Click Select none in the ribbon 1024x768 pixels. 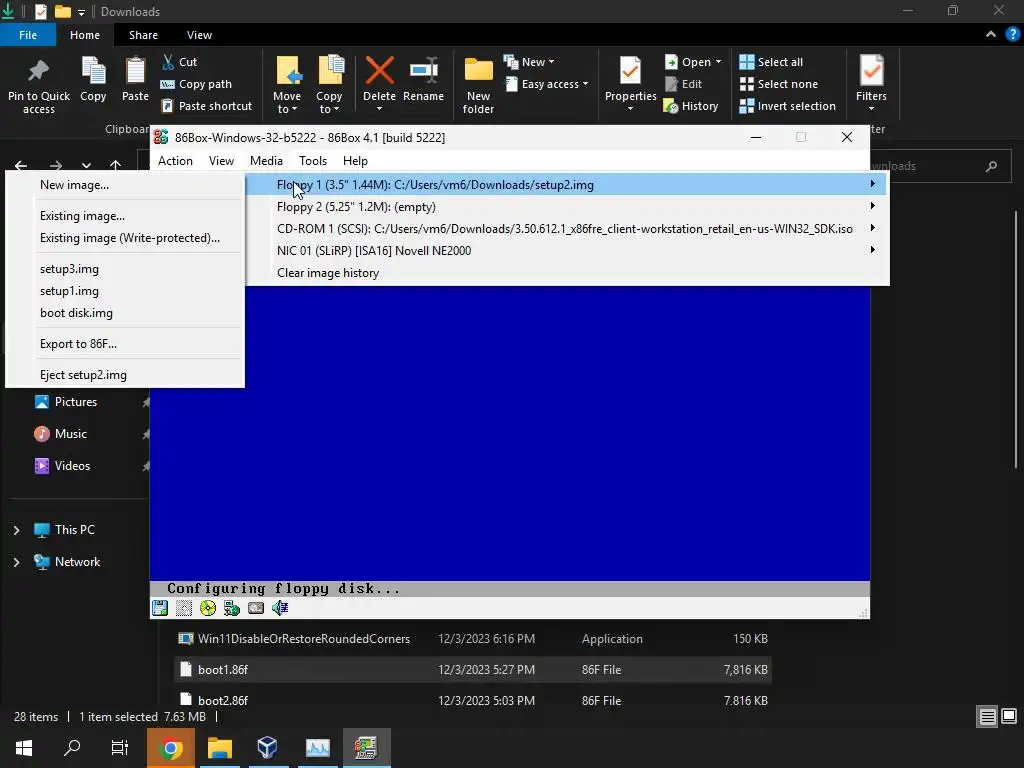point(778,84)
